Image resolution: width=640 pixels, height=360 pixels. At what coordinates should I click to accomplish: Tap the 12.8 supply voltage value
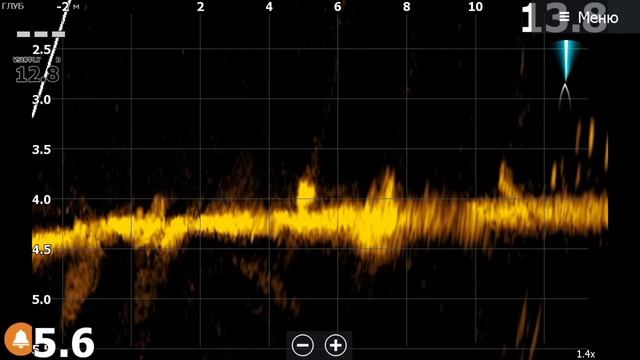(37, 74)
